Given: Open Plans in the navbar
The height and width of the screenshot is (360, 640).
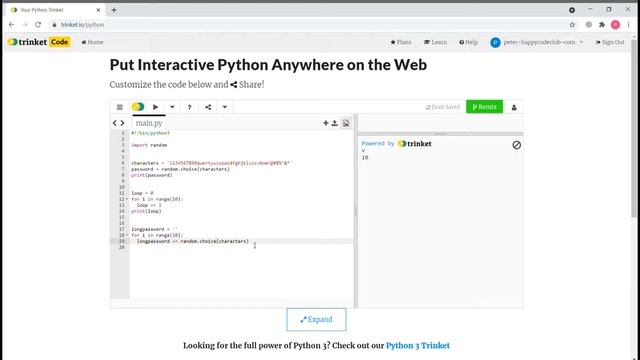Looking at the screenshot, I should [x=401, y=42].
